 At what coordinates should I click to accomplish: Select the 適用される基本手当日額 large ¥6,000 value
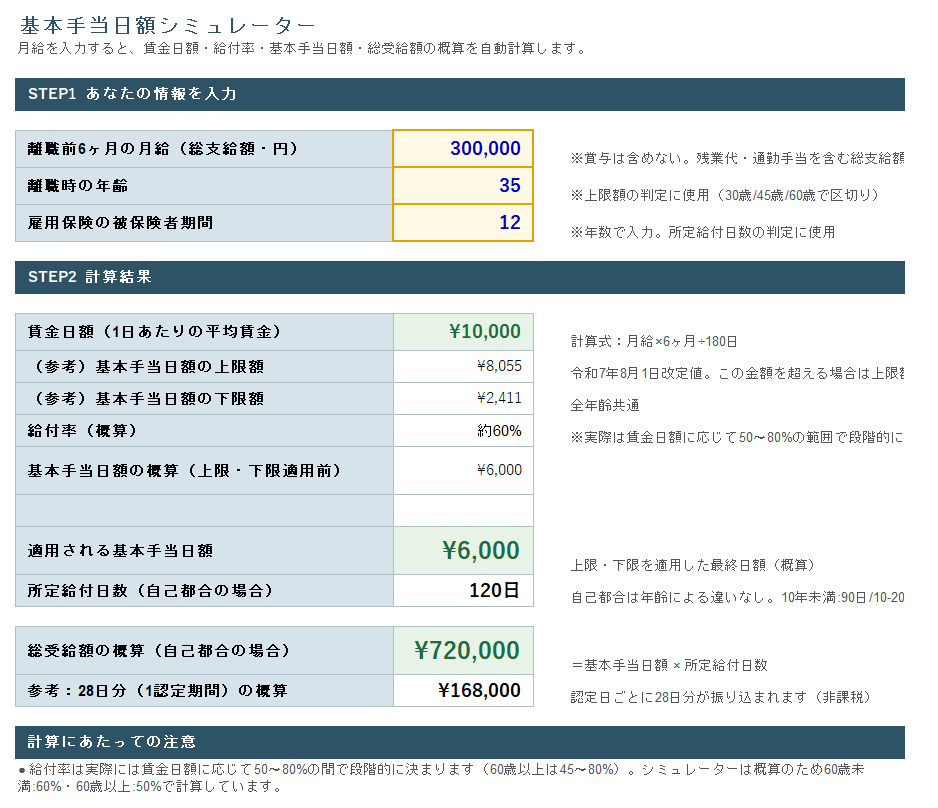tap(463, 551)
